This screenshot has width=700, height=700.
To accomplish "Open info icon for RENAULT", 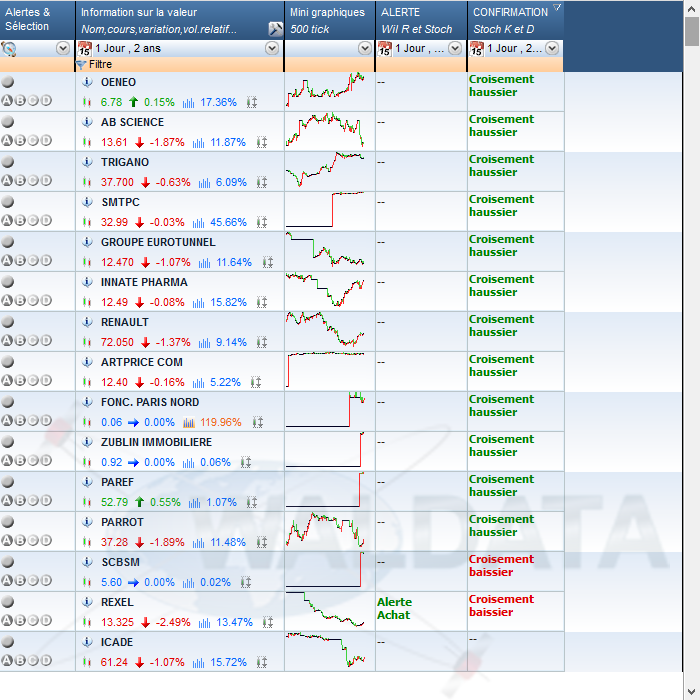I will click(88, 322).
